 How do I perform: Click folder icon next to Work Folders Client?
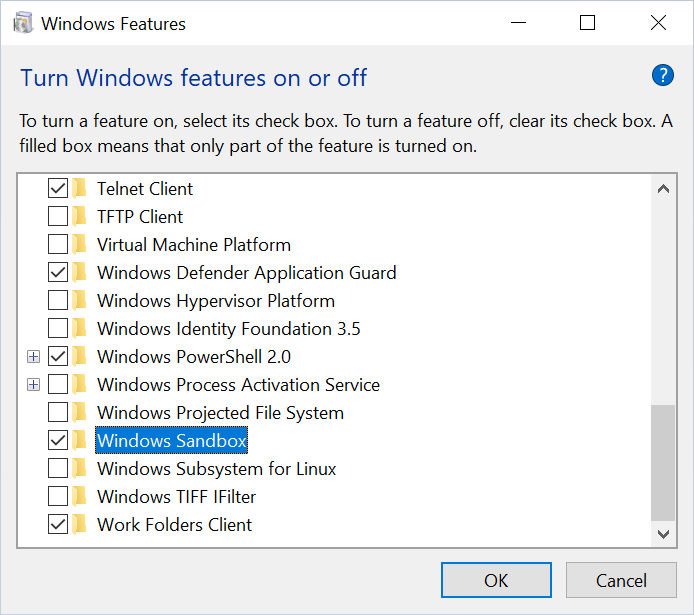click(80, 524)
